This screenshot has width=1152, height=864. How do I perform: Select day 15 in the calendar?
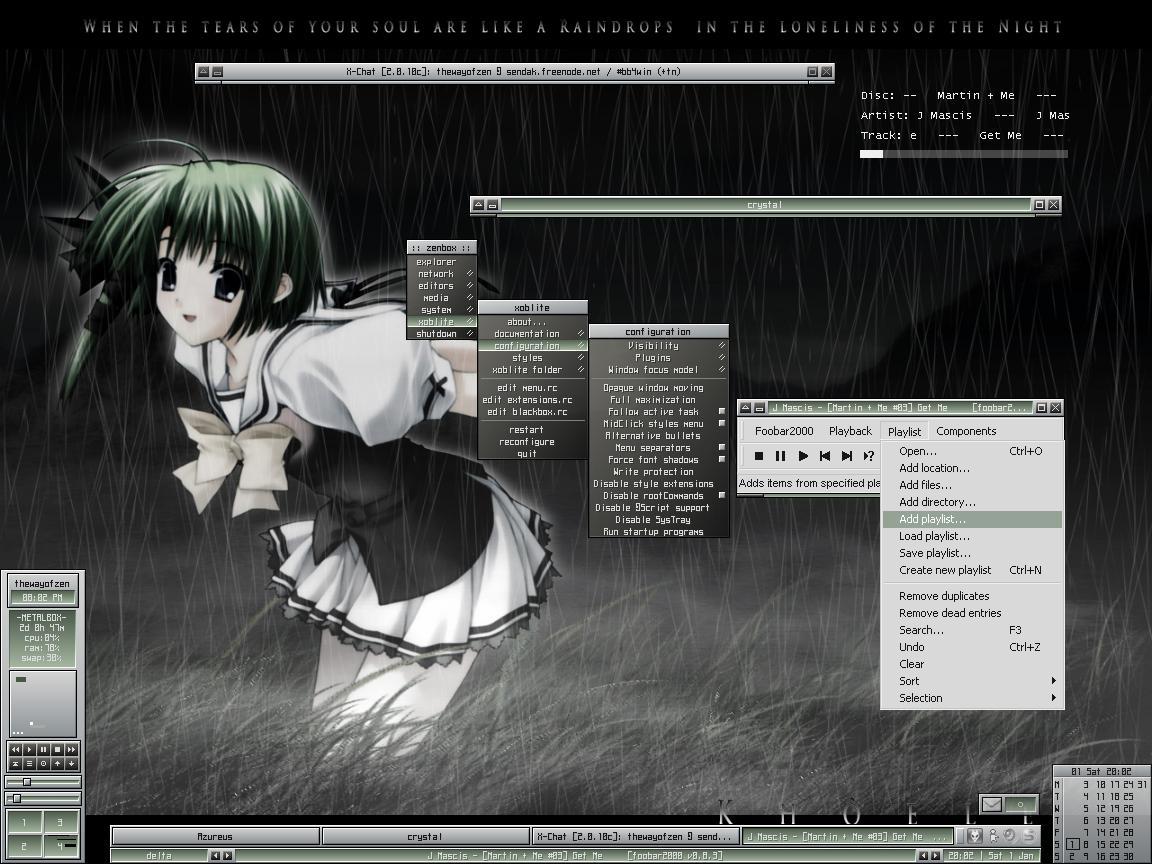1101,844
